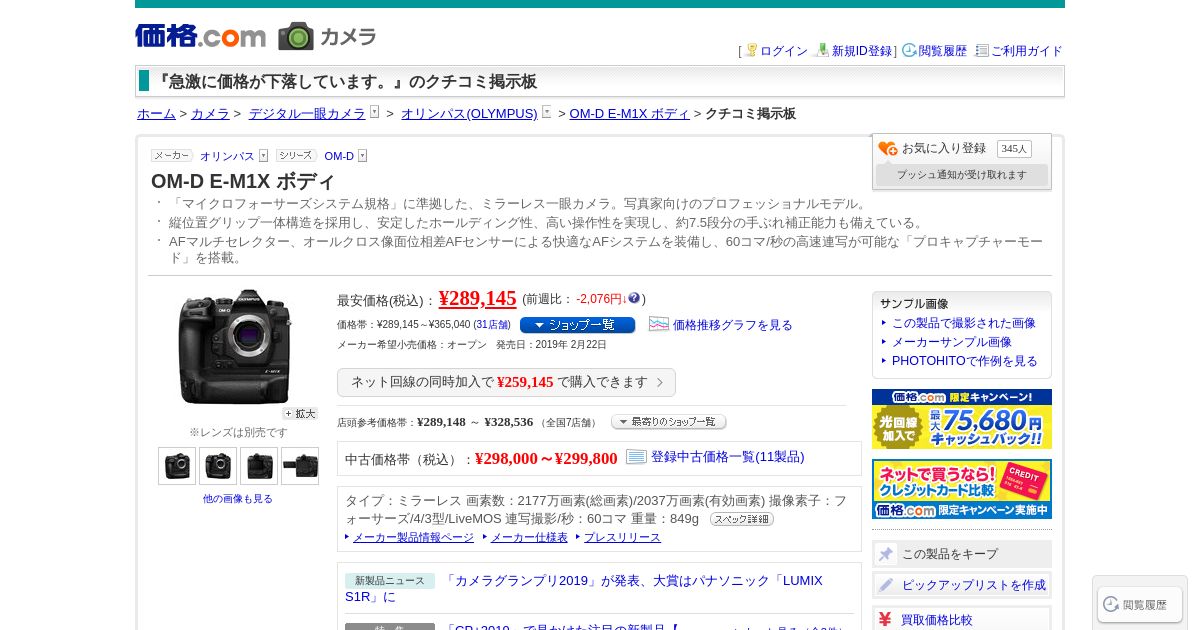Click the 75,680円 cashback campaign banner
1200x630 pixels.
[x=962, y=419]
